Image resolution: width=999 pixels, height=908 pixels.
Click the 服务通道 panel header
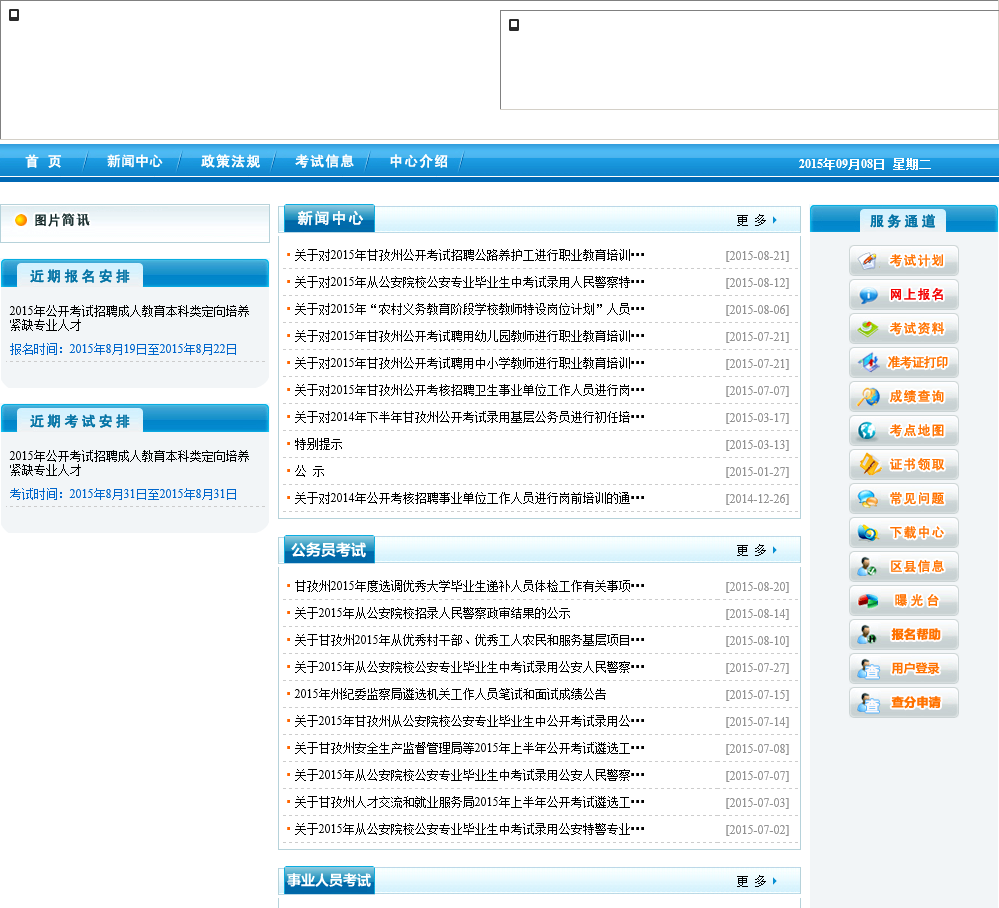[x=903, y=221]
